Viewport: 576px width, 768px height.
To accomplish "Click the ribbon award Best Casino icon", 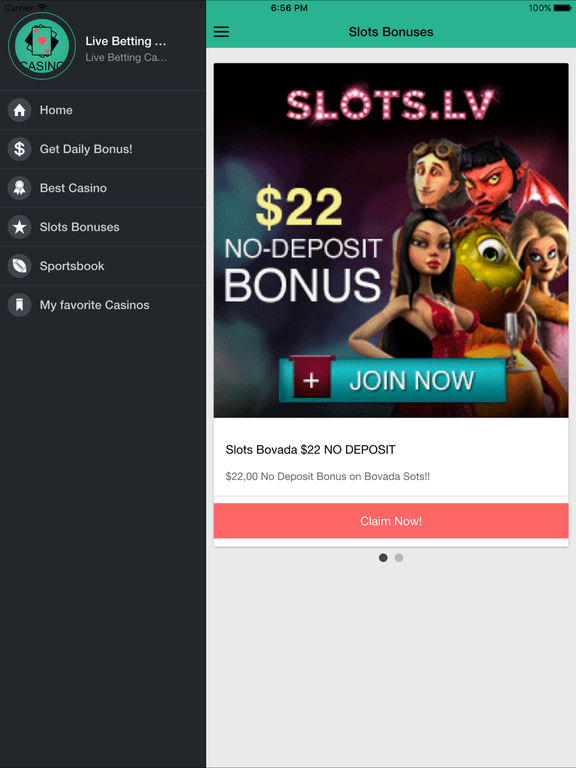I will 20,188.
